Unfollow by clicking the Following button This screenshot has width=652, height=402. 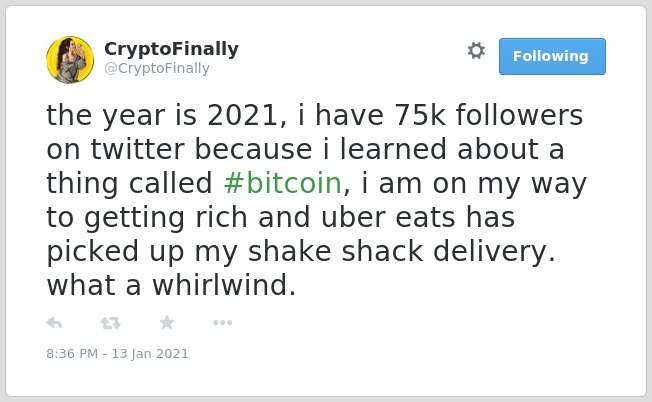click(552, 57)
